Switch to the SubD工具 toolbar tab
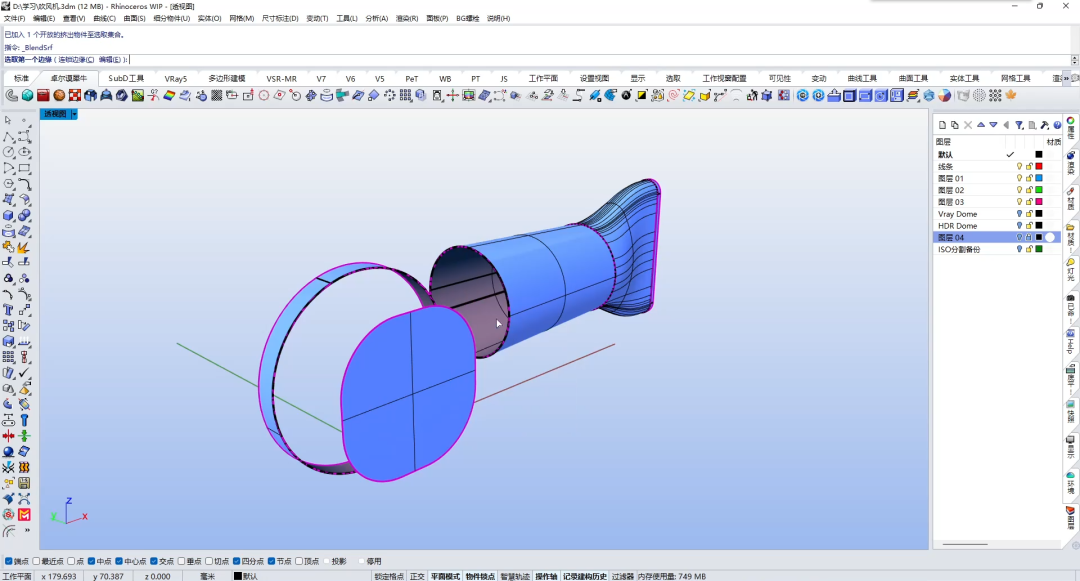Image resolution: width=1080 pixels, height=581 pixels. pos(126,78)
